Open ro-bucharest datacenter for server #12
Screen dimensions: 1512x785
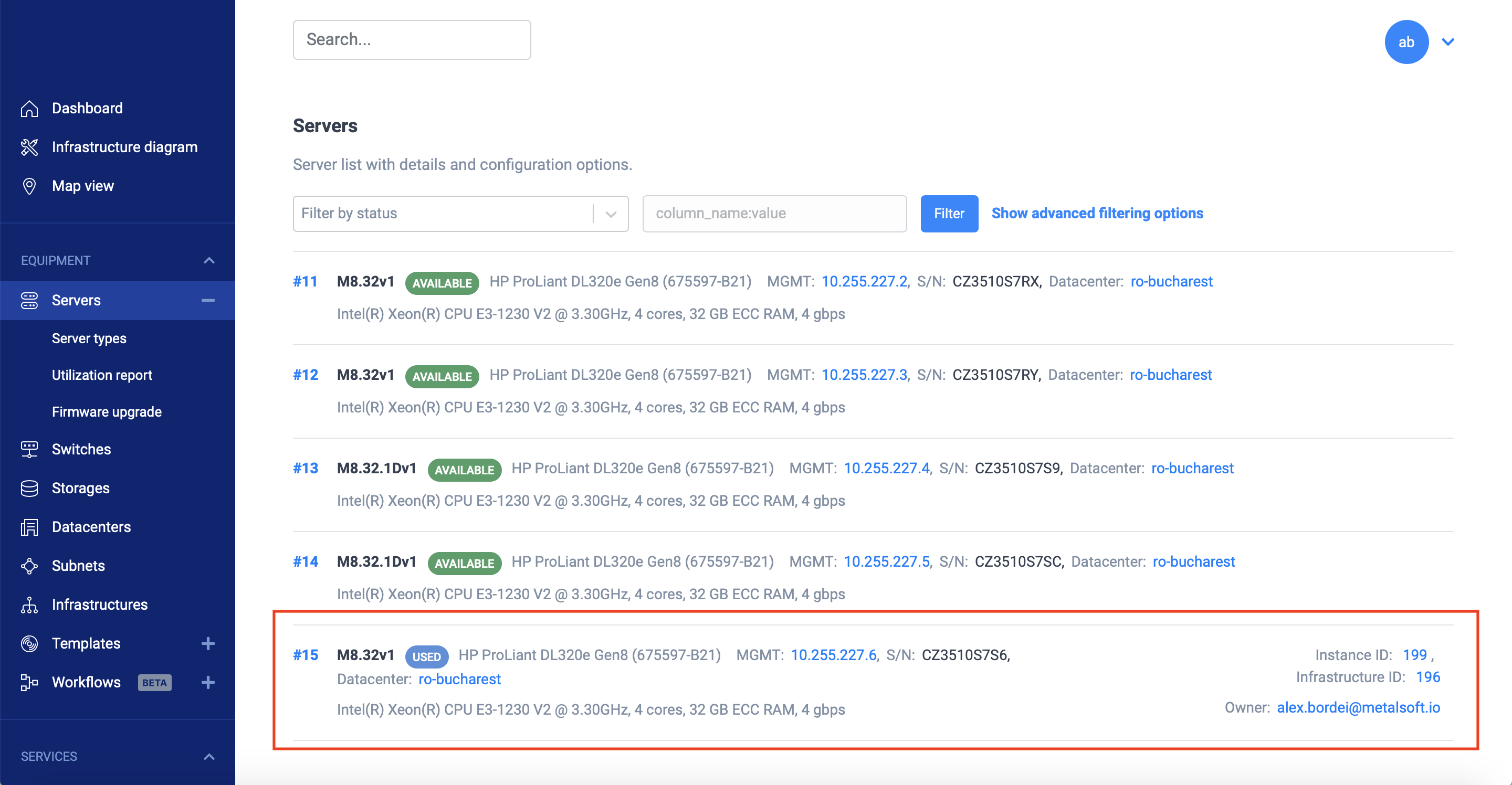tap(1170, 375)
